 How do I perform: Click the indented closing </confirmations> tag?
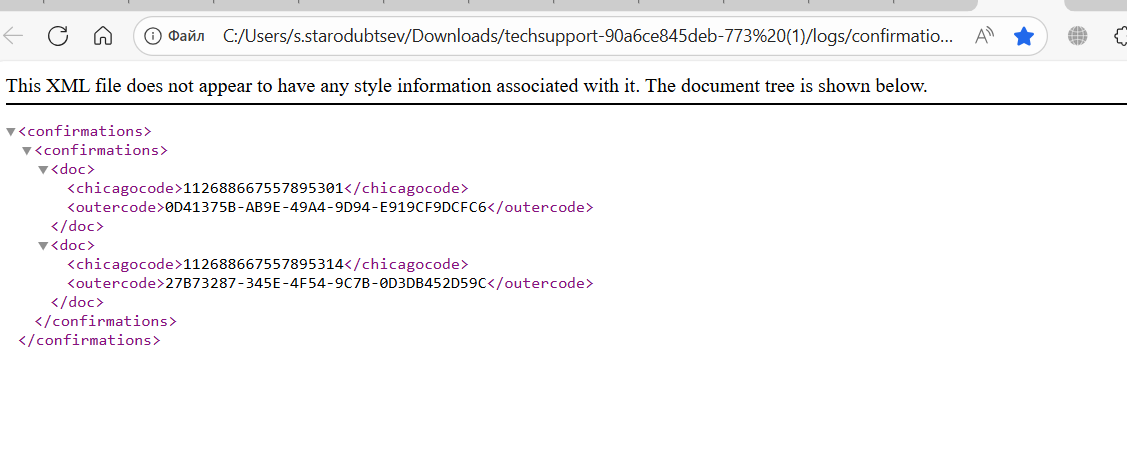[106, 321]
